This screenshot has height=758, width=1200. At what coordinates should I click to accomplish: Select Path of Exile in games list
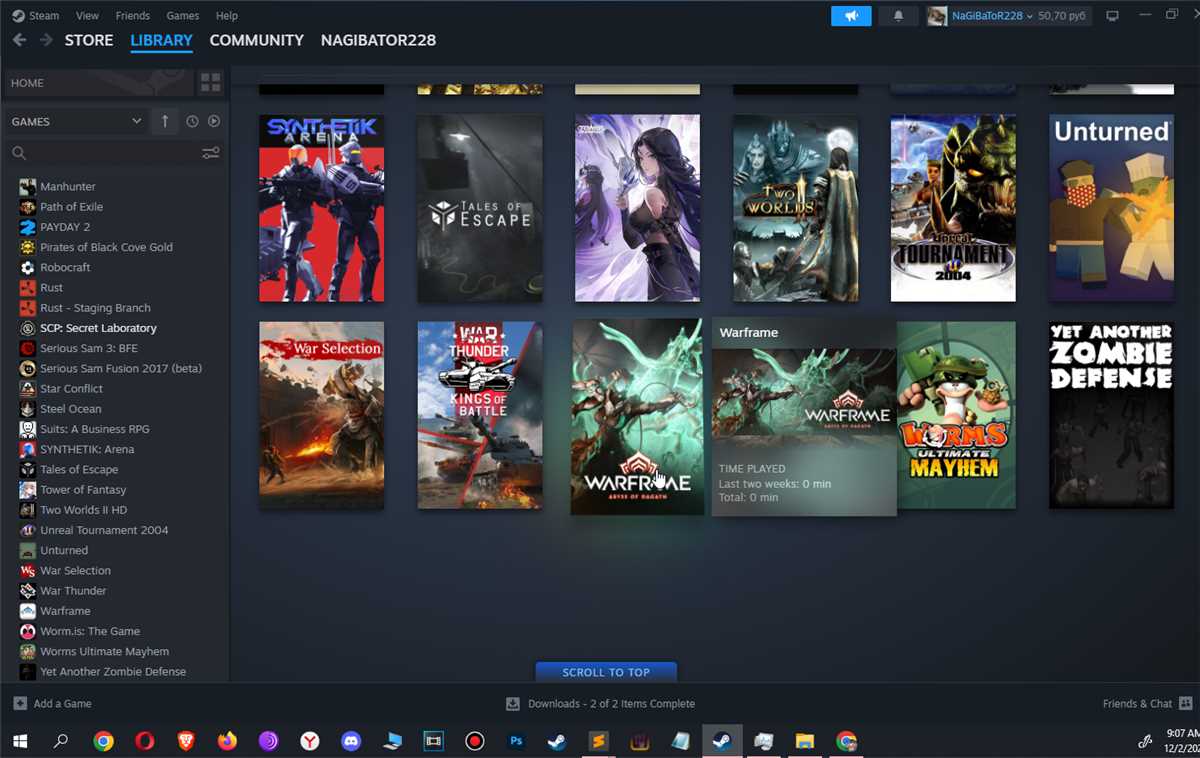coord(71,207)
